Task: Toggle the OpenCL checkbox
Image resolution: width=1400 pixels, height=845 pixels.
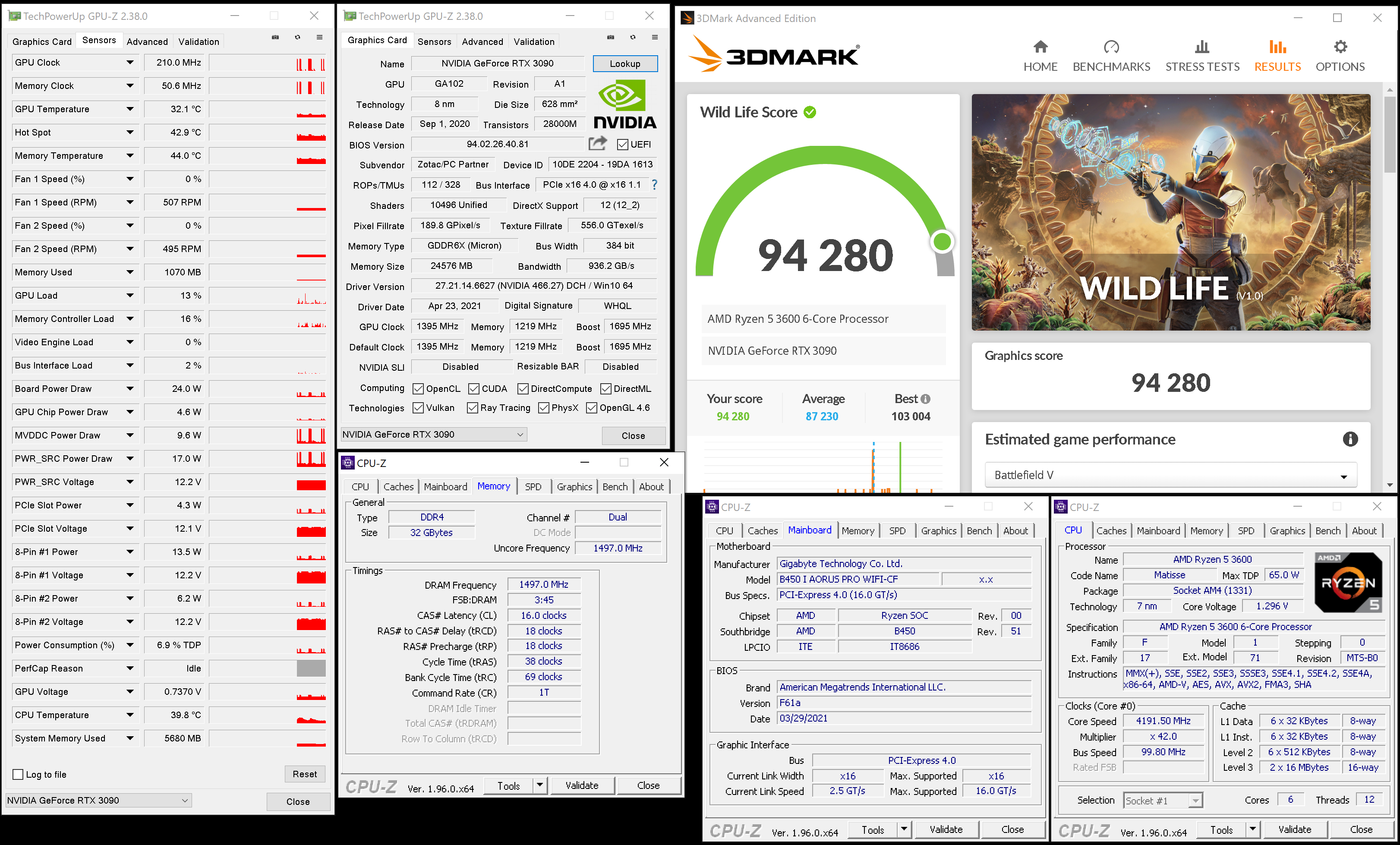Action: (x=418, y=389)
